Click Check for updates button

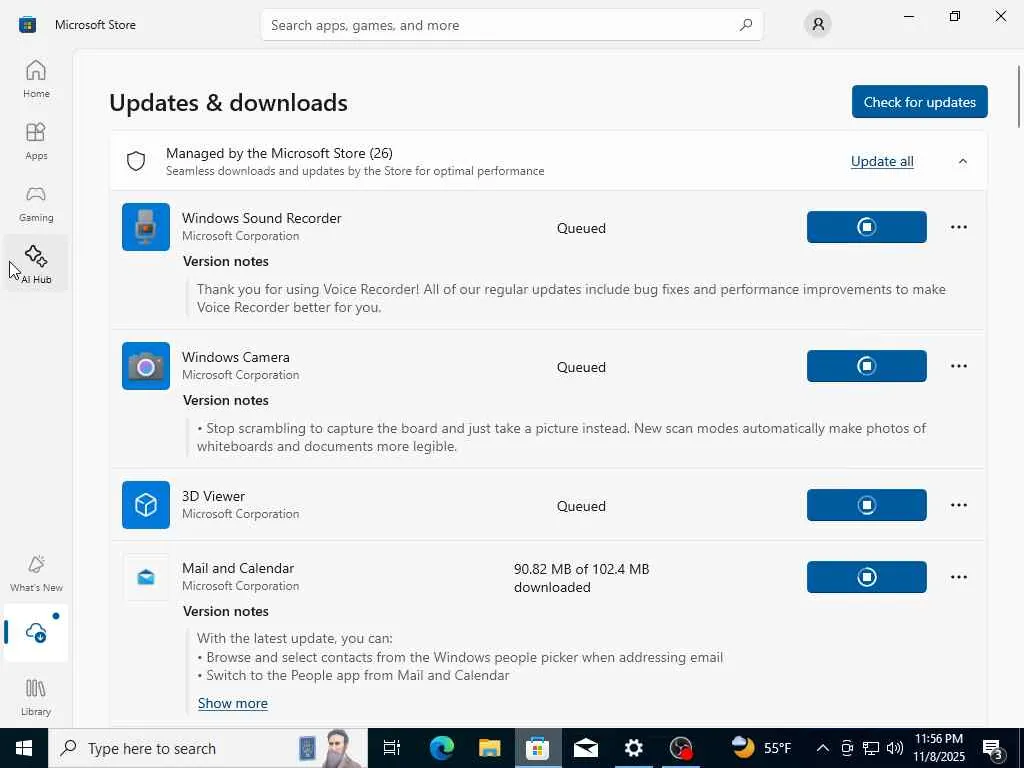point(920,102)
